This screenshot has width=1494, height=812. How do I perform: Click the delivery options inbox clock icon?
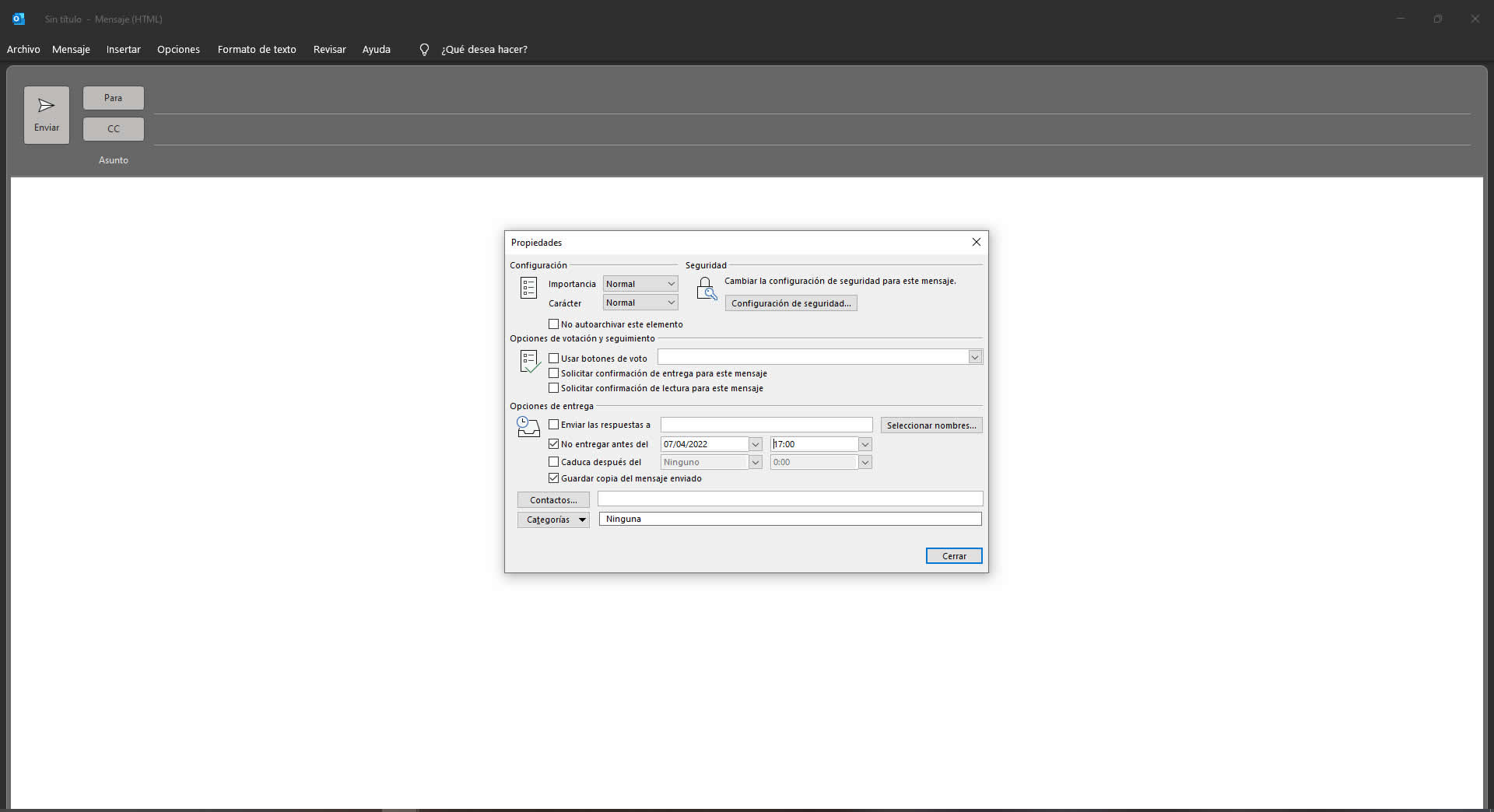click(x=528, y=427)
